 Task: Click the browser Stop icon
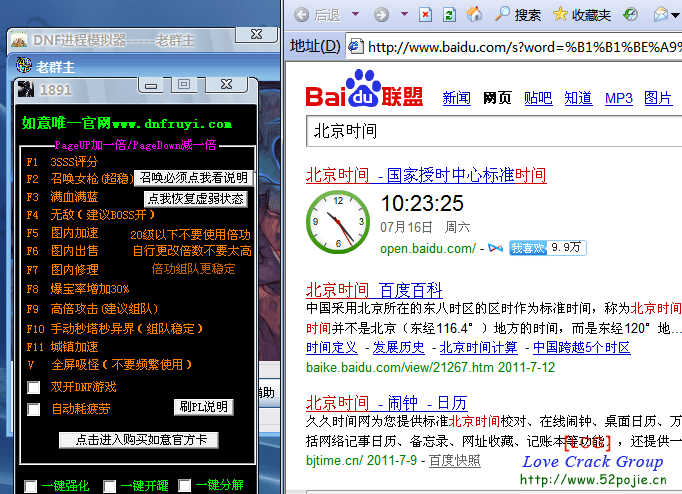point(425,15)
